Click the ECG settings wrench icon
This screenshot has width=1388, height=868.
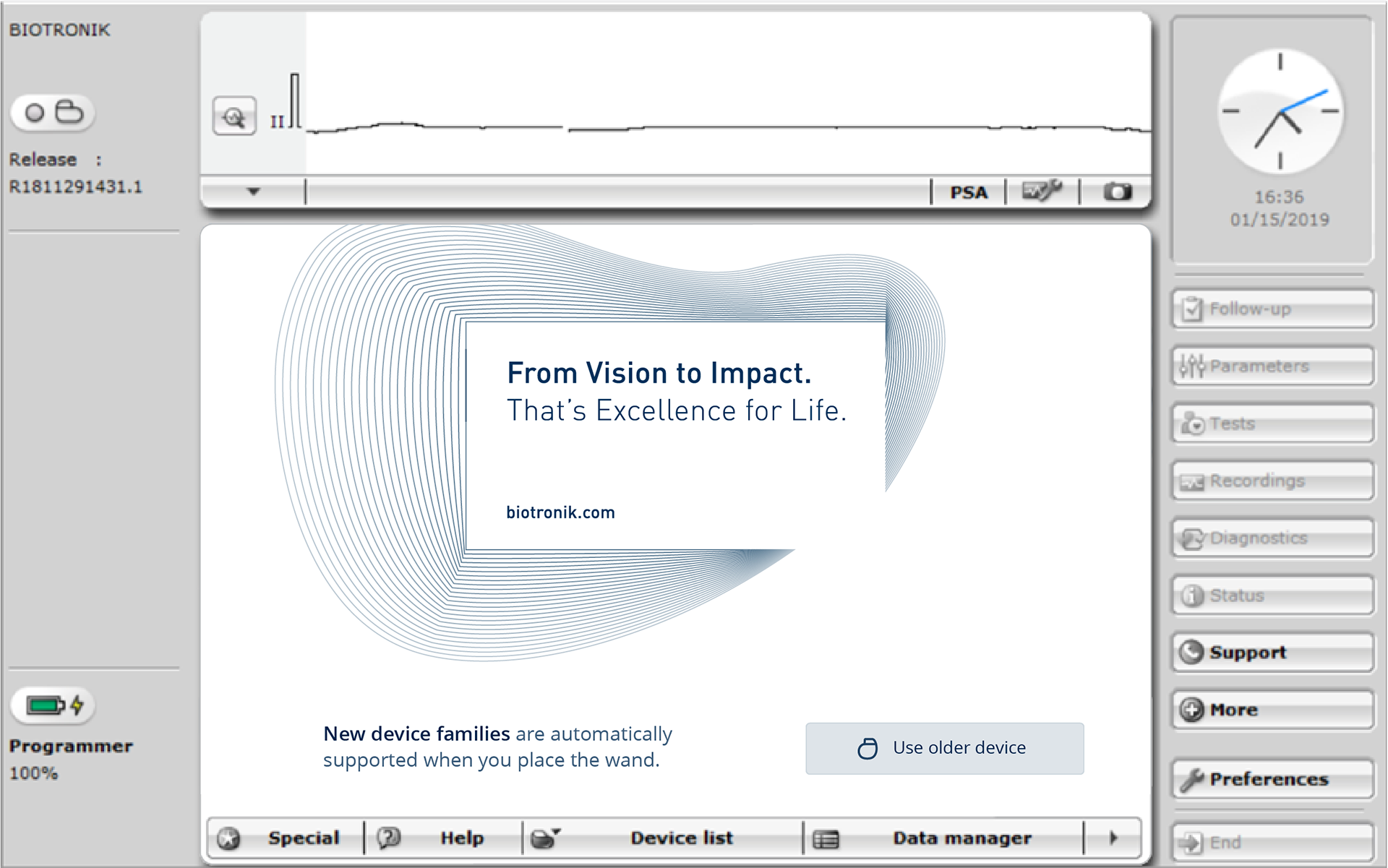coord(1042,192)
